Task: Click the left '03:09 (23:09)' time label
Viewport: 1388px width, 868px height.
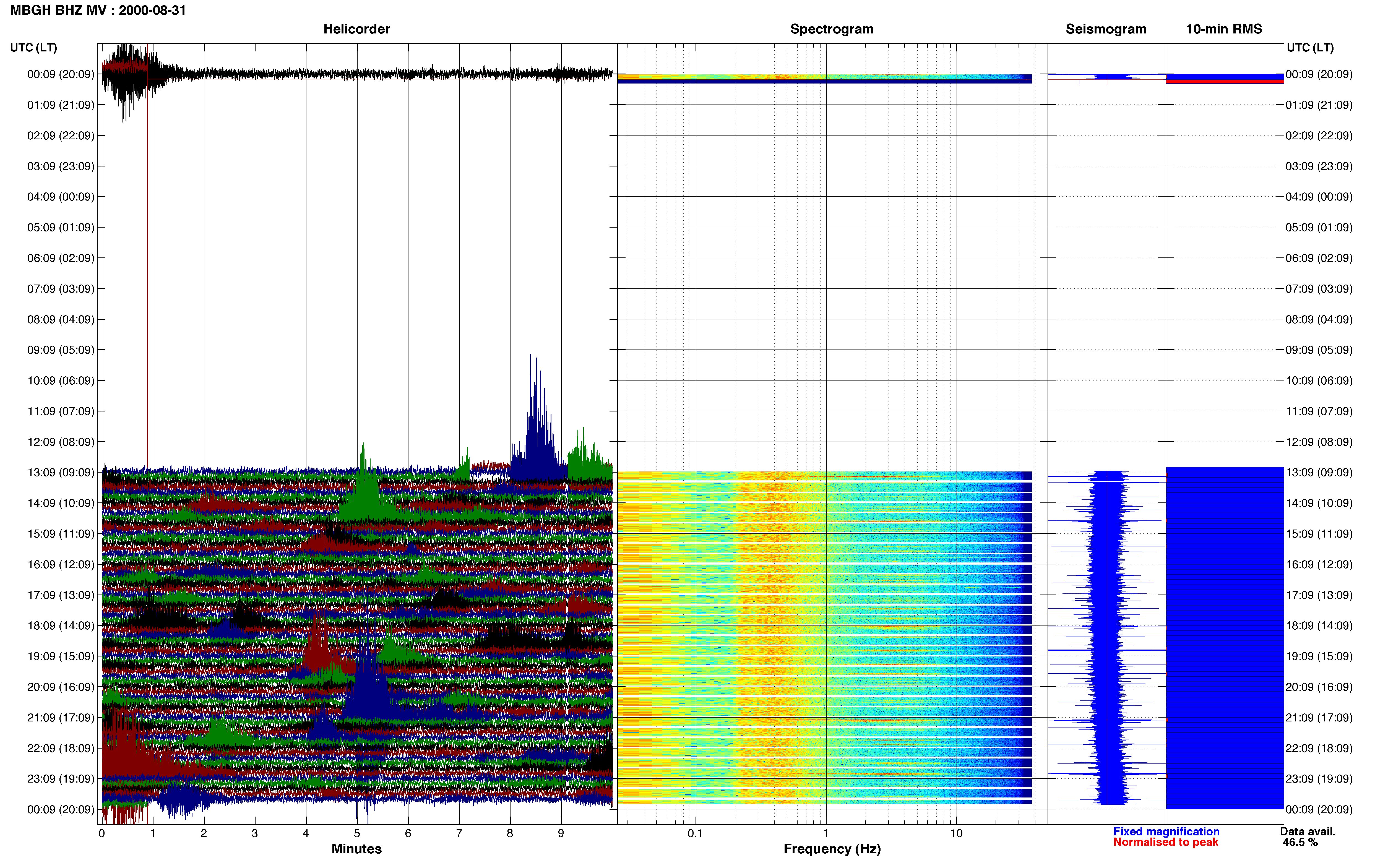Action: point(61,166)
